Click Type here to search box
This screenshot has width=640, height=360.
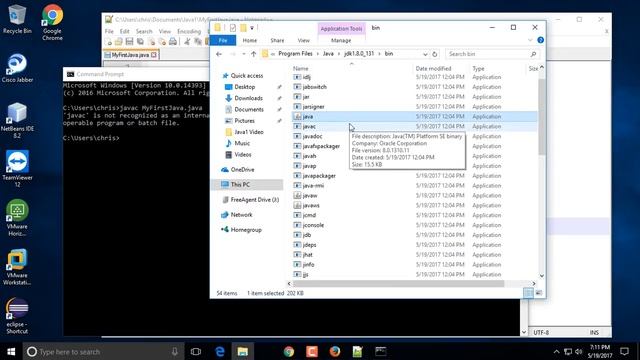(104, 351)
